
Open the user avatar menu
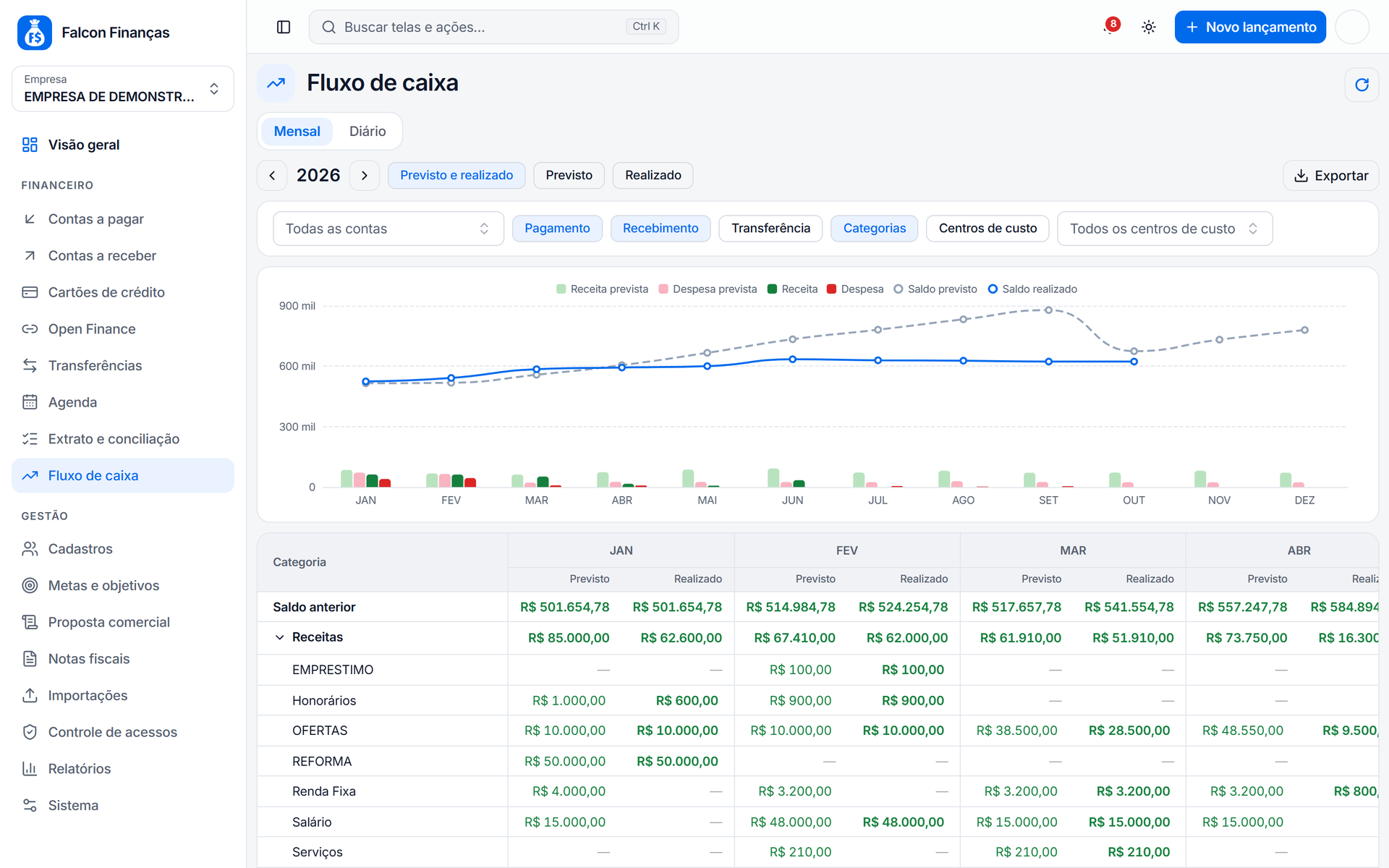(1352, 27)
